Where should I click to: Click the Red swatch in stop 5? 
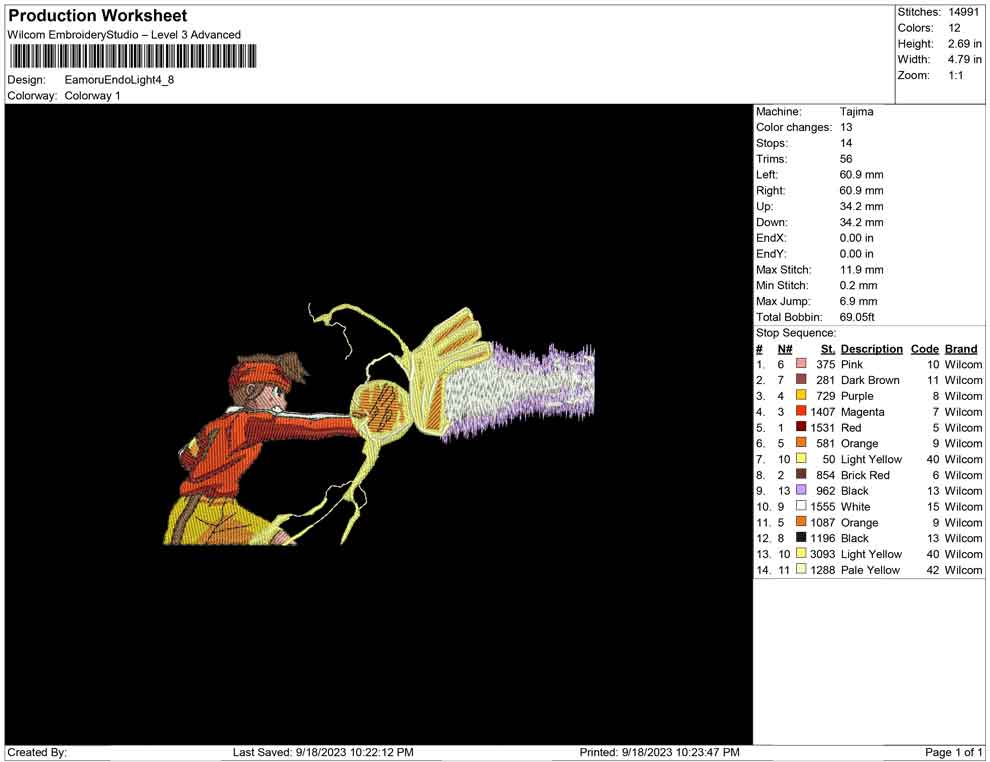pos(801,428)
